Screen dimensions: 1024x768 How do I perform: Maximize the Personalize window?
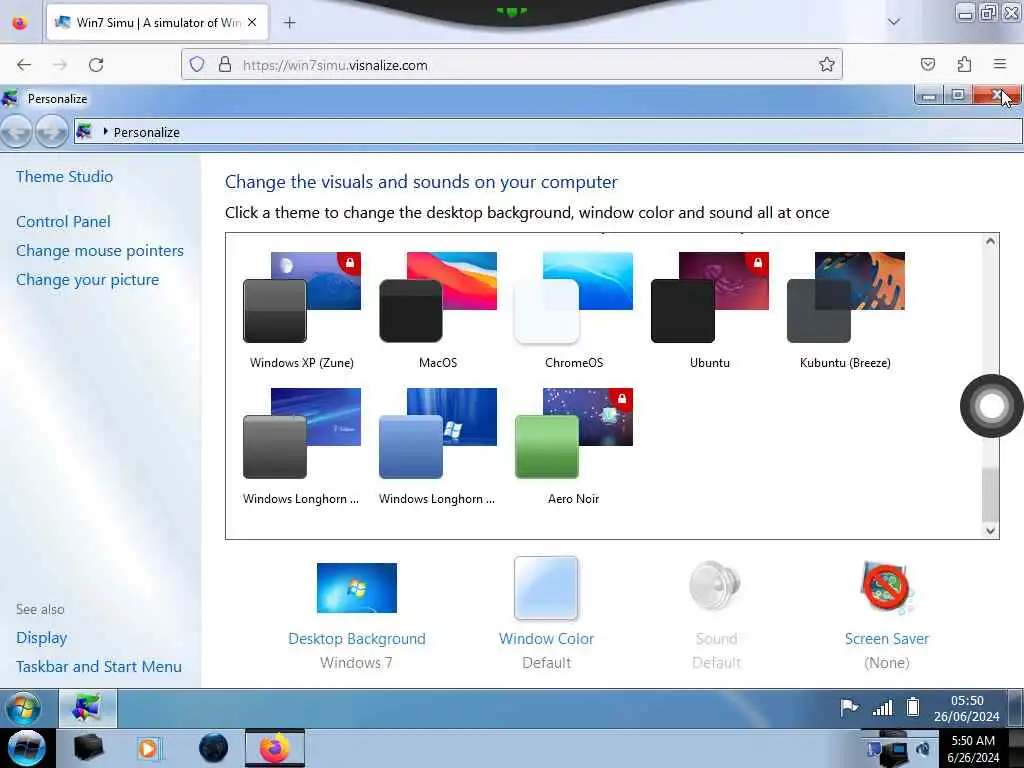tap(958, 96)
